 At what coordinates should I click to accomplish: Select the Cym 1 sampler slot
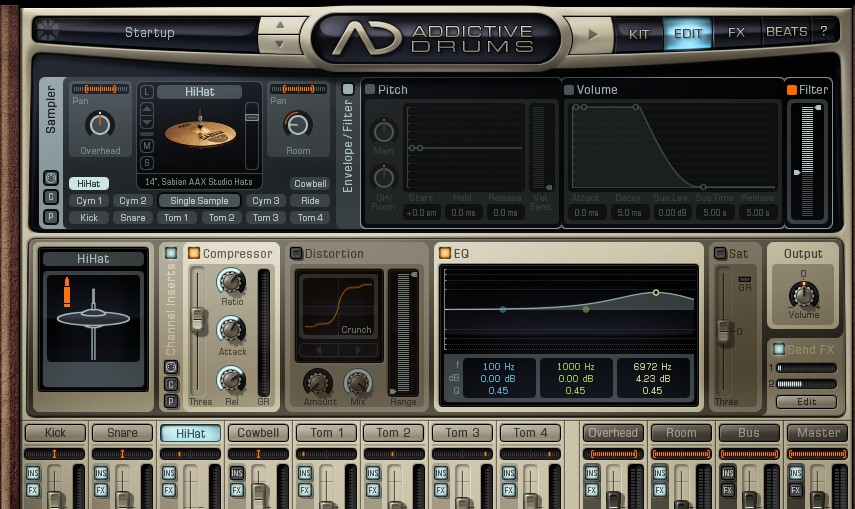tap(89, 201)
